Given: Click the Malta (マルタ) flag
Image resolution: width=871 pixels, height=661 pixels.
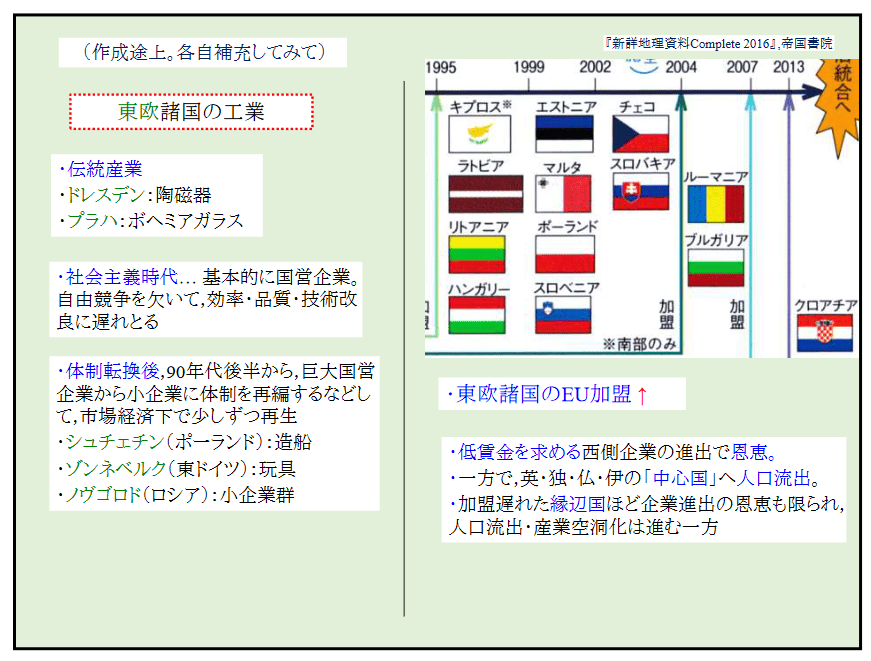Looking at the screenshot, I should coord(564,193).
